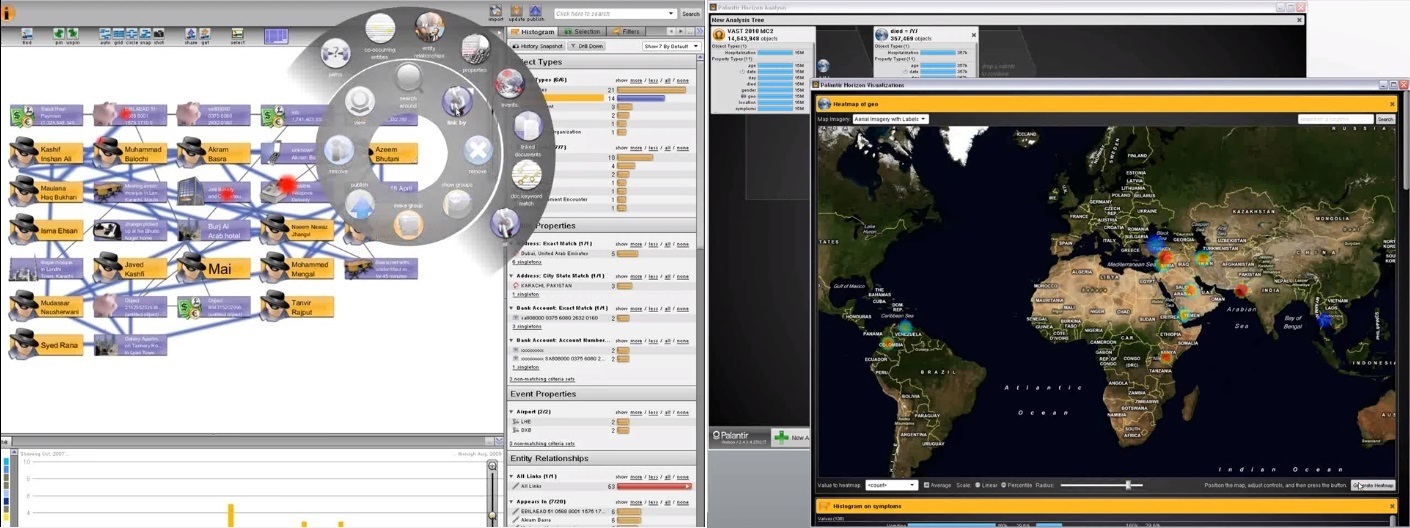The image size is (1410, 528).
Task: Expand the Airport (2/2) group
Action: [513, 411]
